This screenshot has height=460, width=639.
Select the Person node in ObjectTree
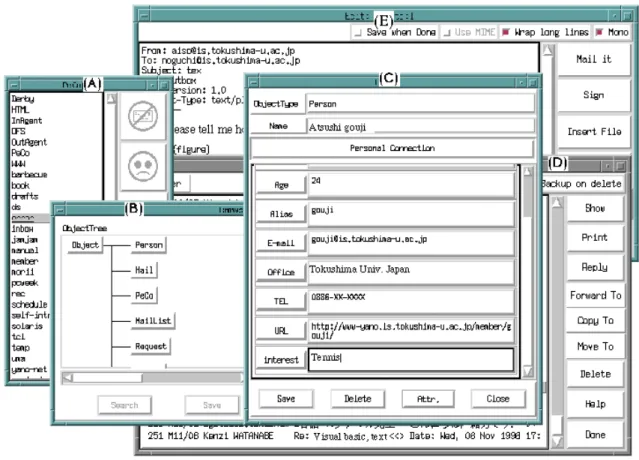click(149, 245)
